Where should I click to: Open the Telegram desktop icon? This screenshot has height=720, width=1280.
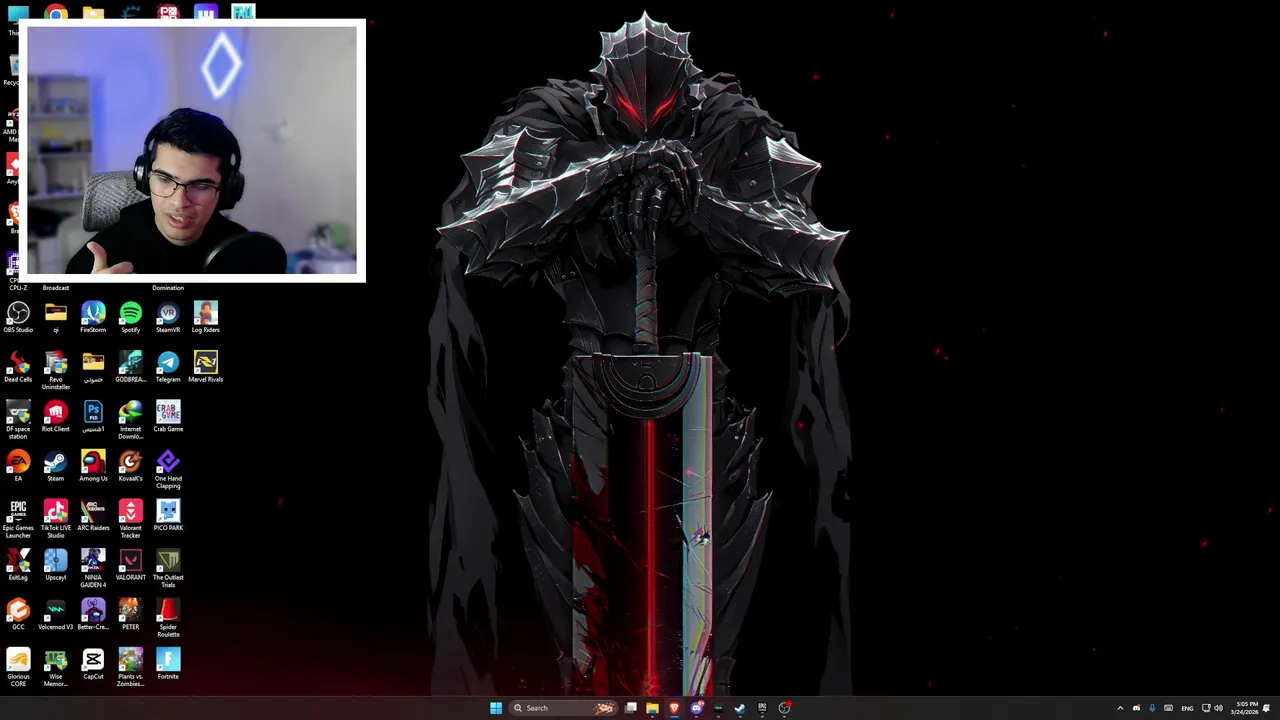[x=168, y=365]
